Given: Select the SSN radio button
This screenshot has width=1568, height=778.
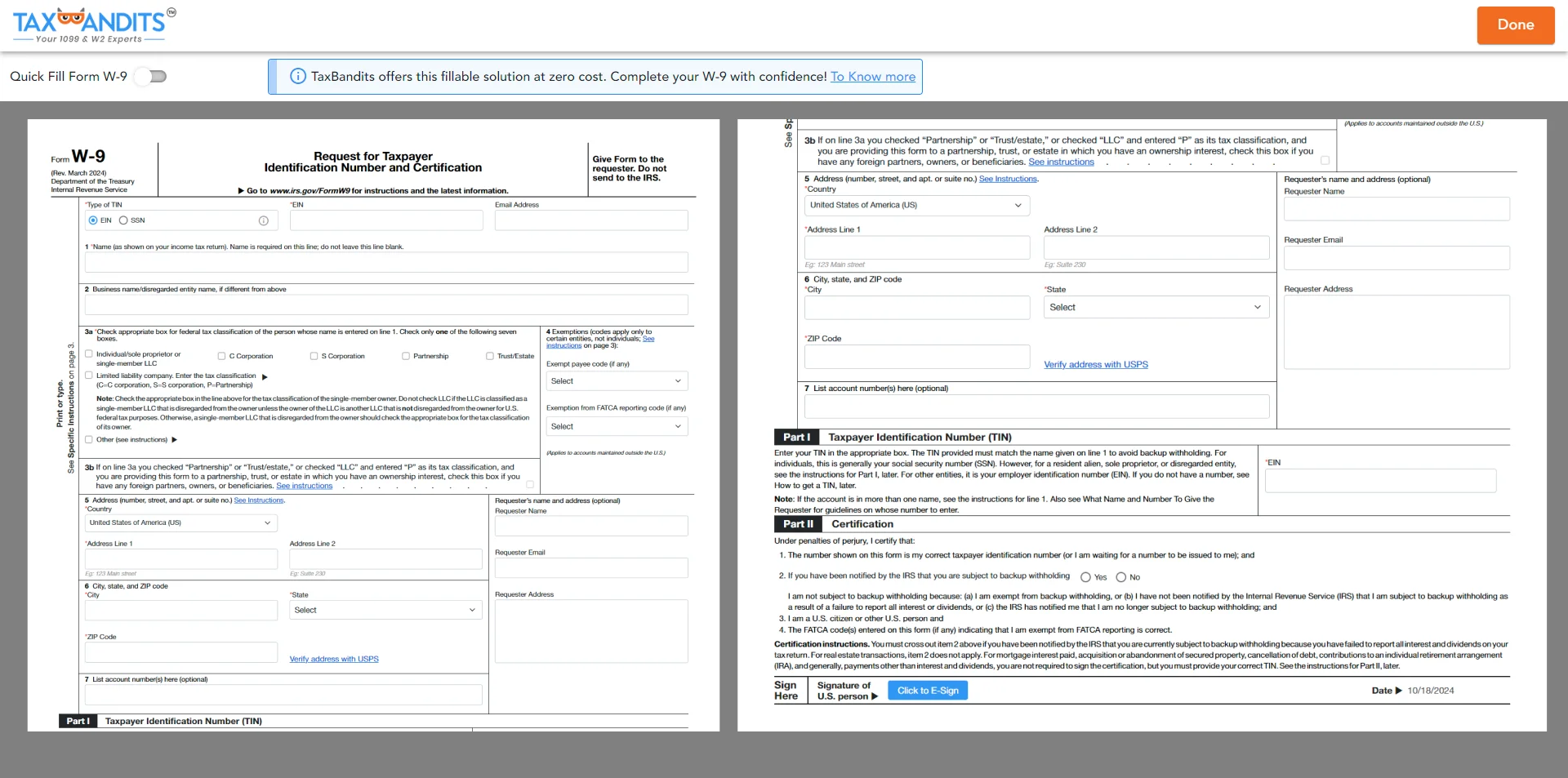Looking at the screenshot, I should (123, 220).
